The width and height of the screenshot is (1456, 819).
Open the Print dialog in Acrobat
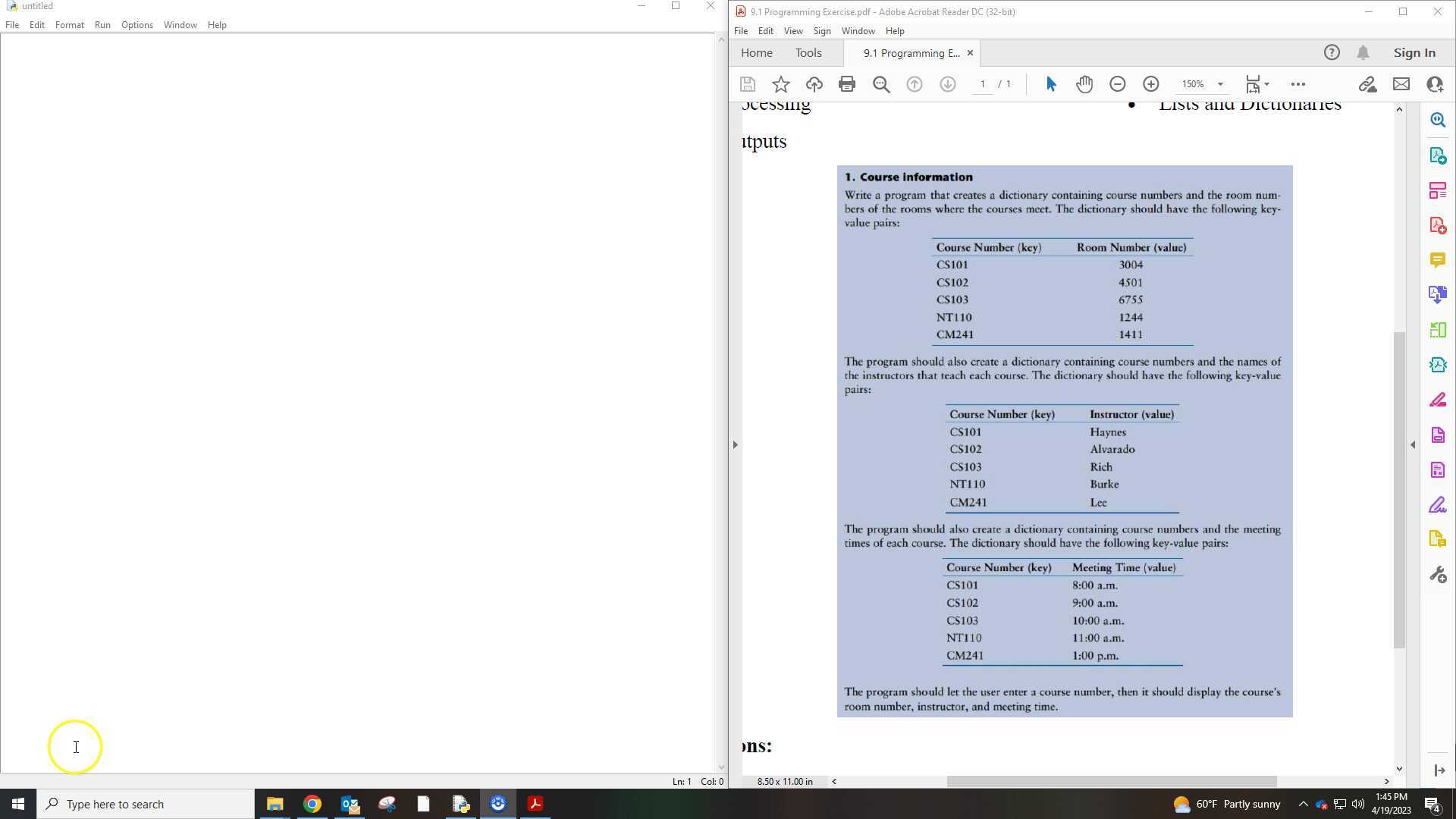[847, 84]
